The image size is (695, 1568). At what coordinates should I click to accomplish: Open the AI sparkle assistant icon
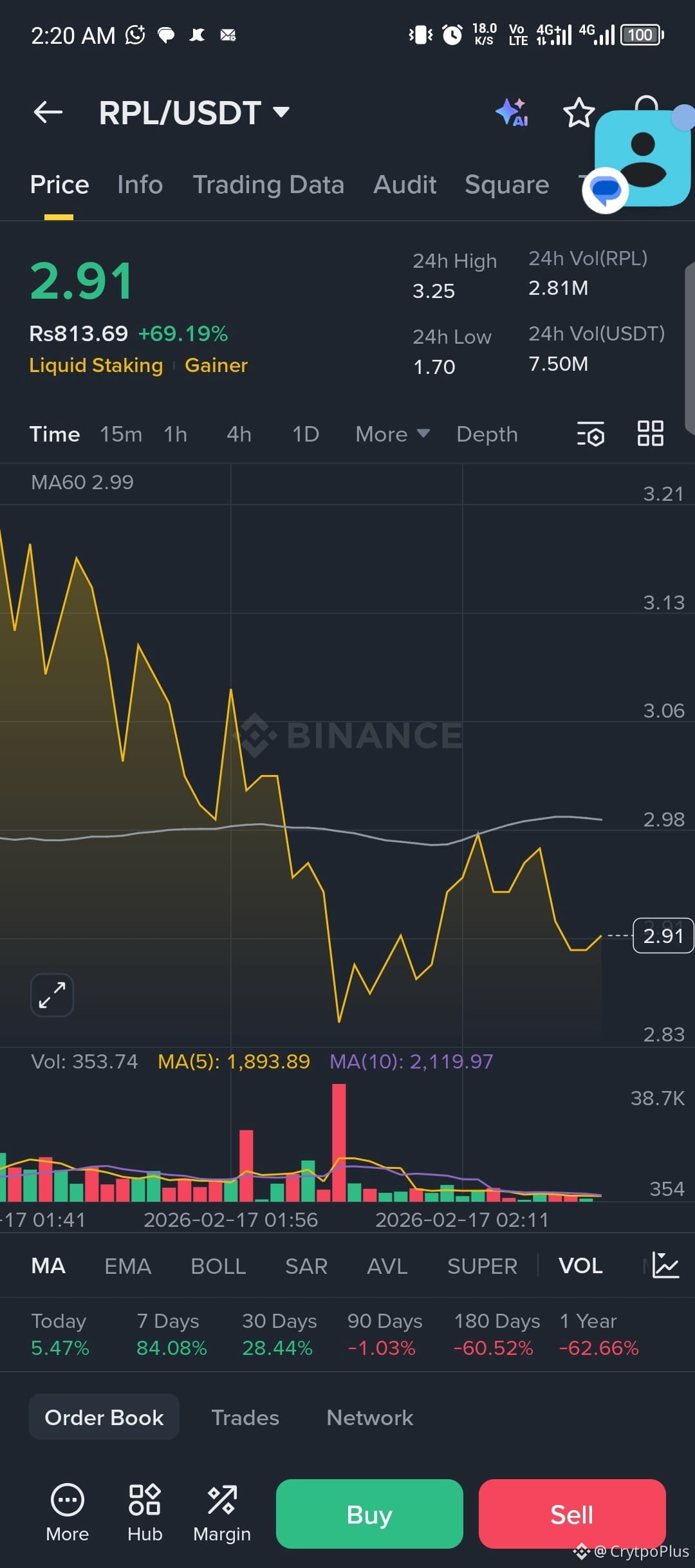(x=513, y=112)
